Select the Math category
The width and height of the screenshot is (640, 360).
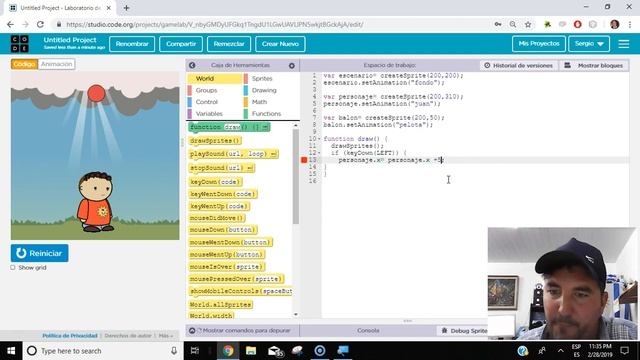click(x=271, y=102)
